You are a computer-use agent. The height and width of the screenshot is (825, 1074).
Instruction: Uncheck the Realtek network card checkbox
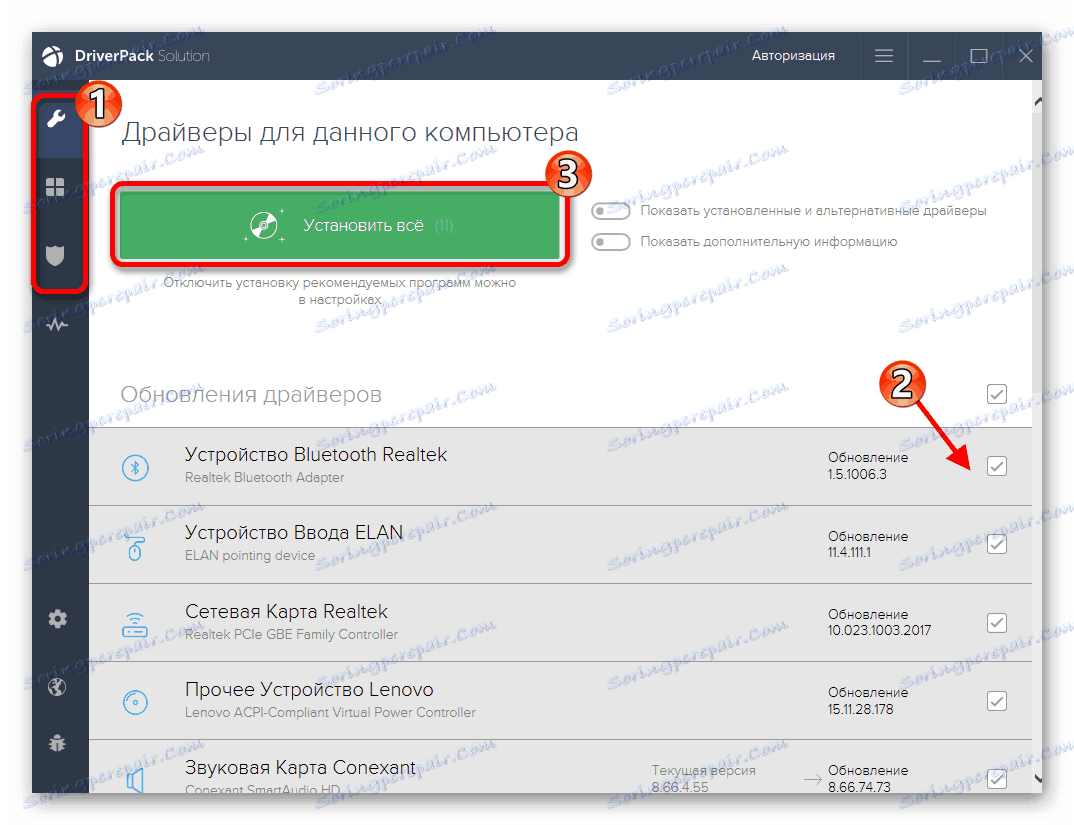(997, 623)
